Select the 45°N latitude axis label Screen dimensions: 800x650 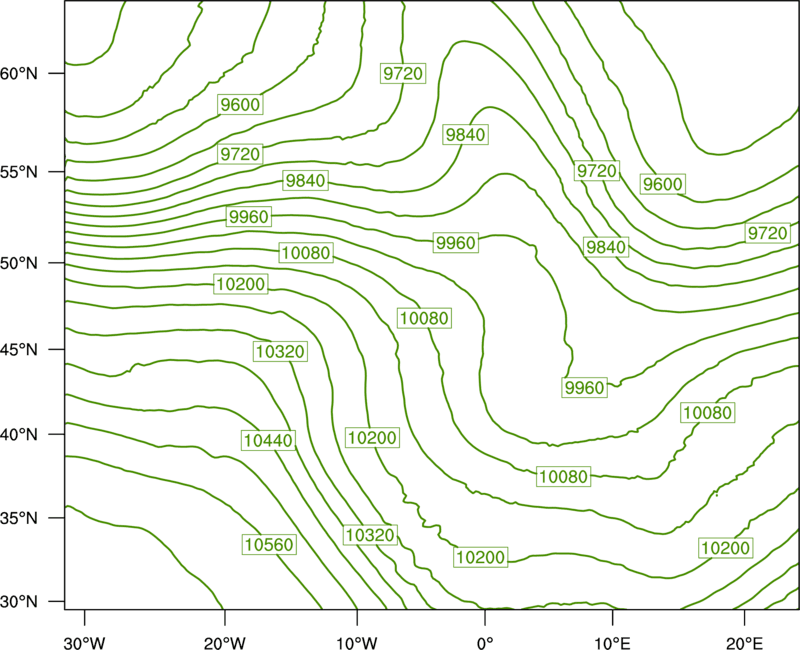[x=19, y=349]
